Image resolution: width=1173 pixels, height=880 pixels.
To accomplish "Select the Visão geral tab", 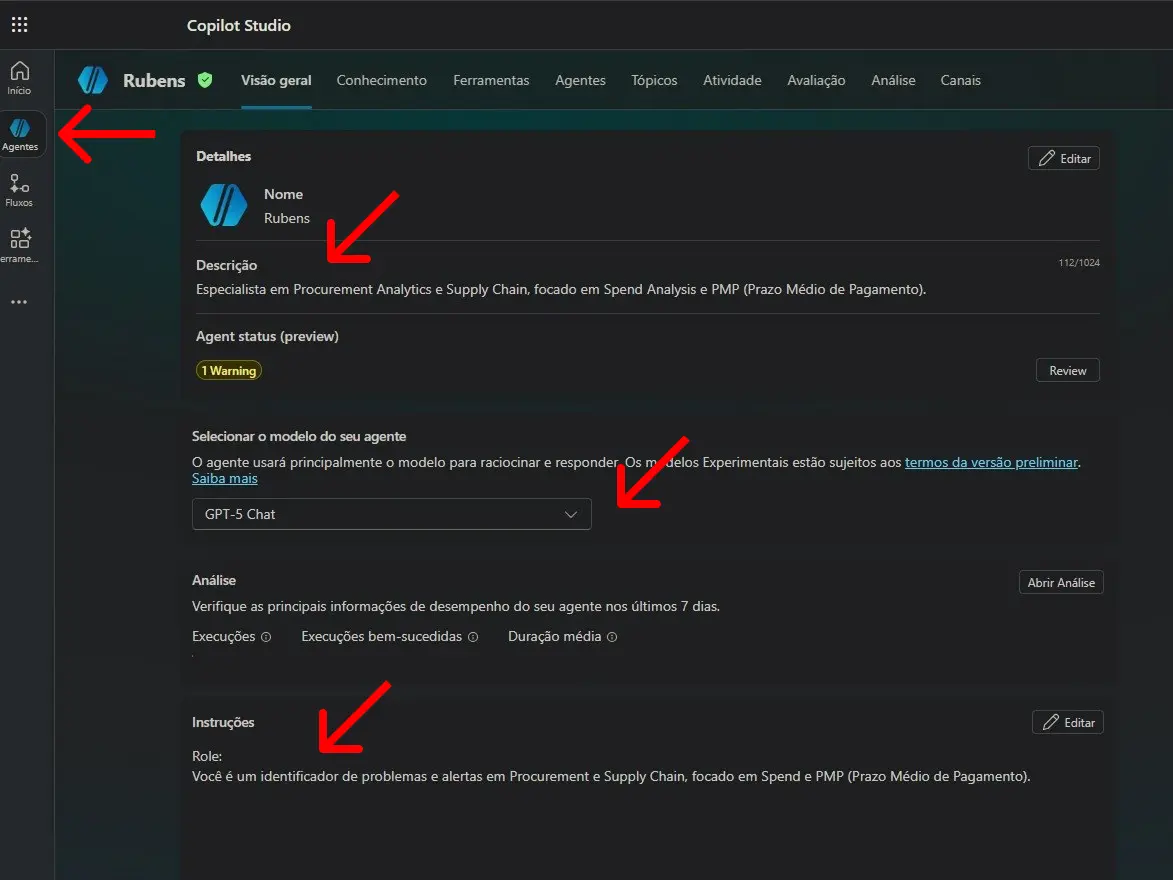I will [276, 80].
